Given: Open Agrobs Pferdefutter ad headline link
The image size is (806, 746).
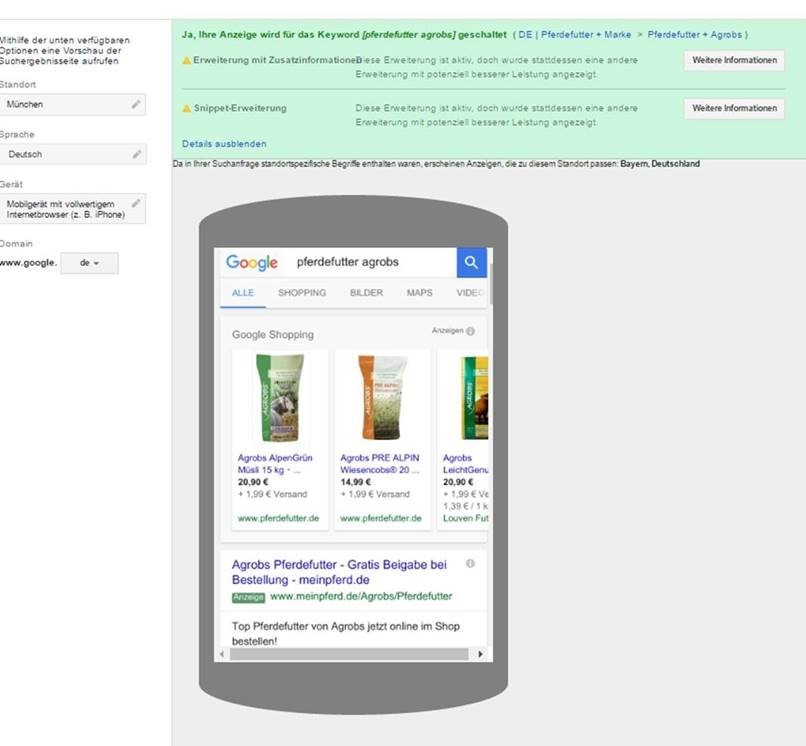Looking at the screenshot, I should click(x=339, y=572).
